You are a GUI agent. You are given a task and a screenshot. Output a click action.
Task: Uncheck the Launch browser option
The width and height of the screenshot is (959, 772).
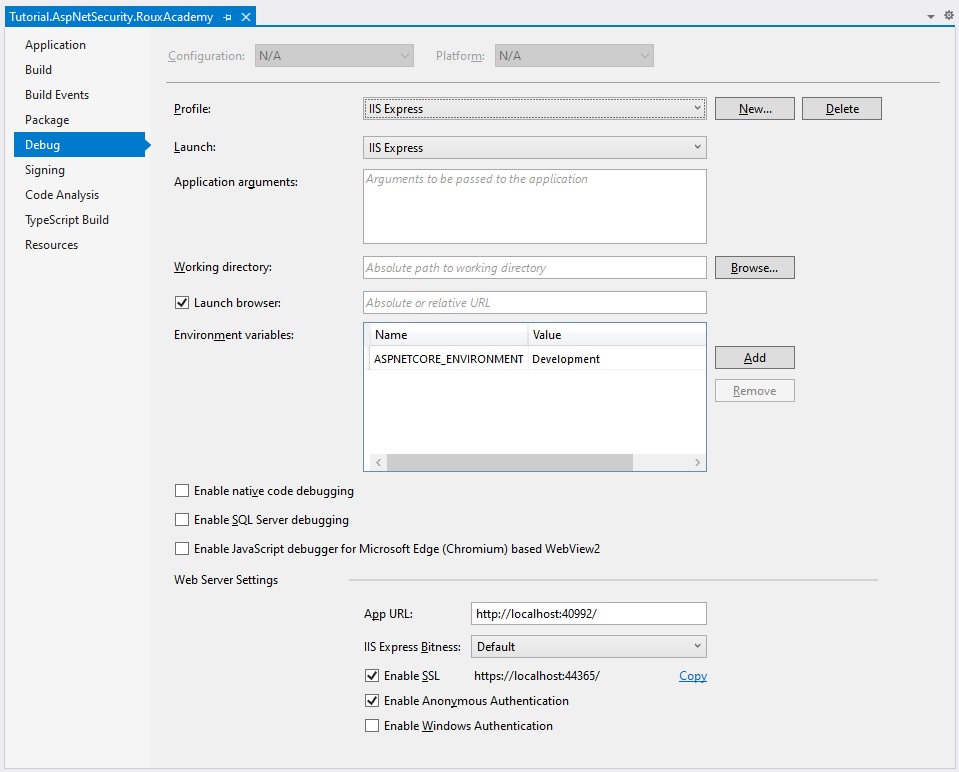(182, 302)
